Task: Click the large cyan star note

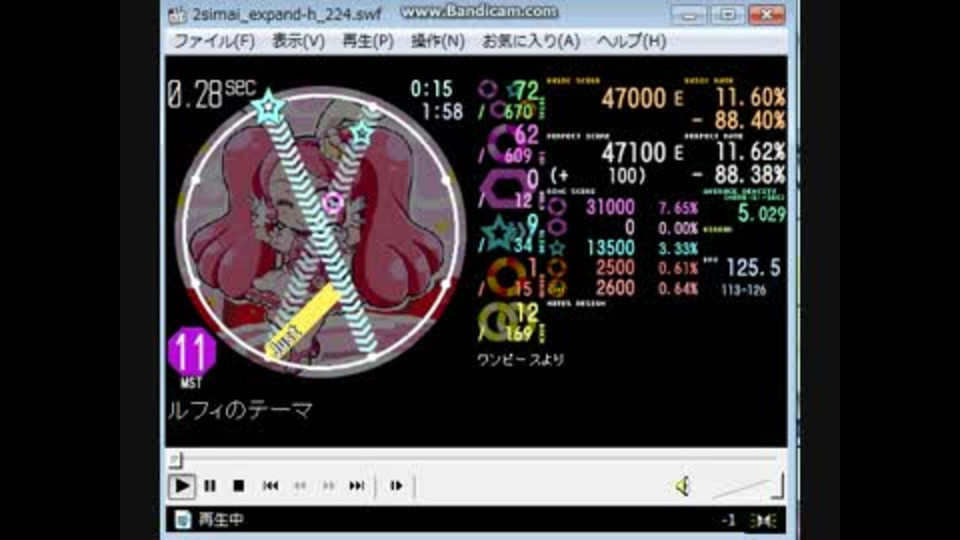Action: [x=268, y=107]
